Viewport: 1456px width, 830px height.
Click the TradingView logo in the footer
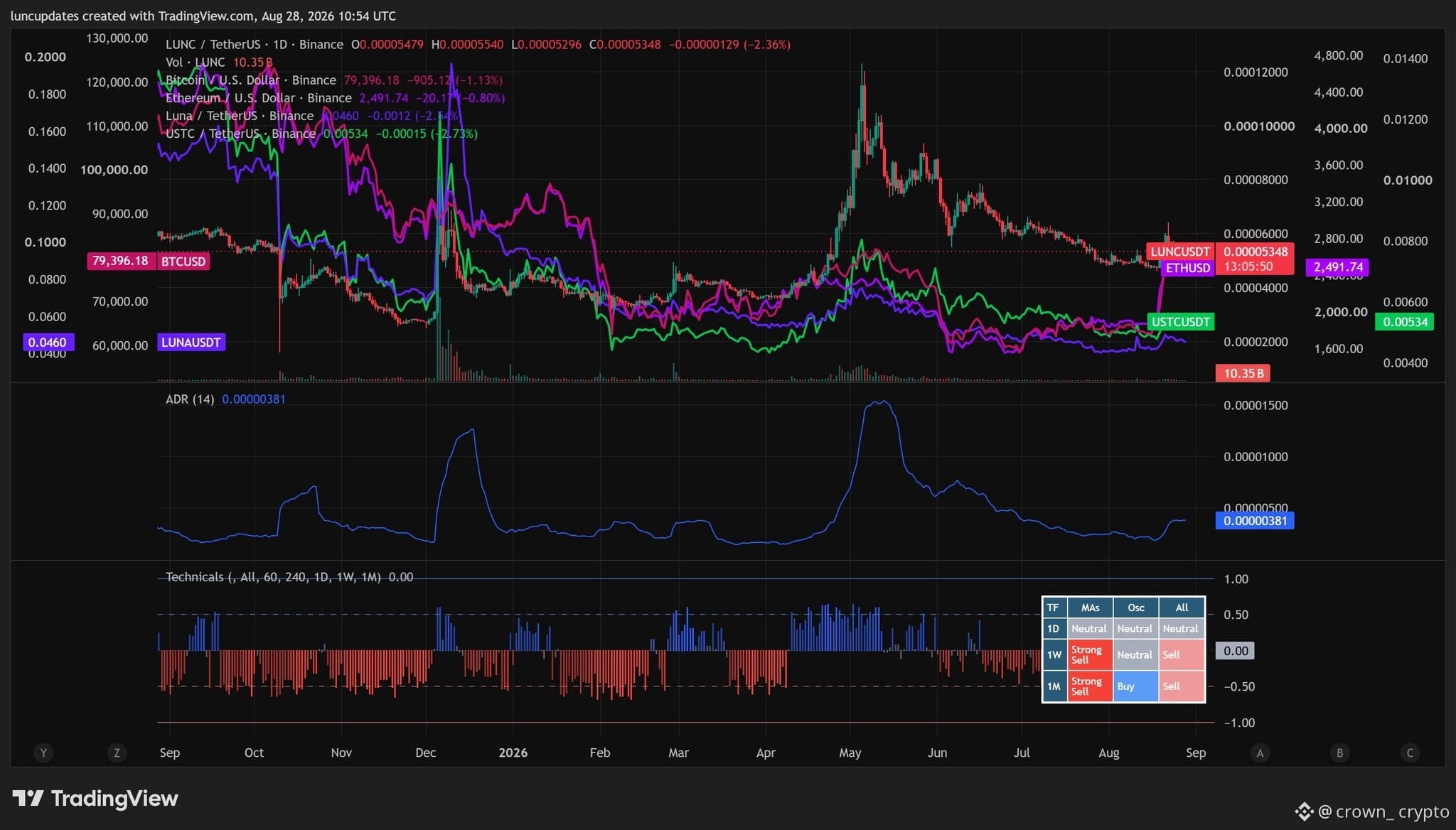(x=95, y=799)
